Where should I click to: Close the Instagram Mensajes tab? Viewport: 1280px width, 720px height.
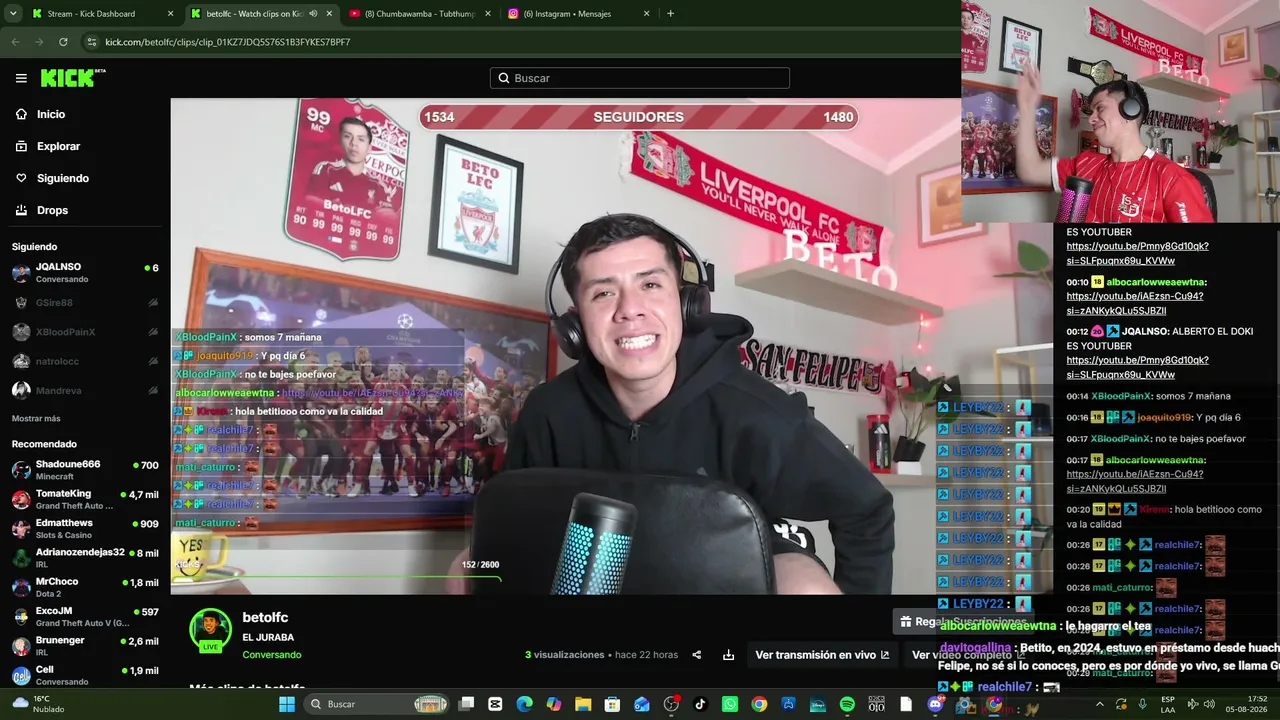(646, 14)
